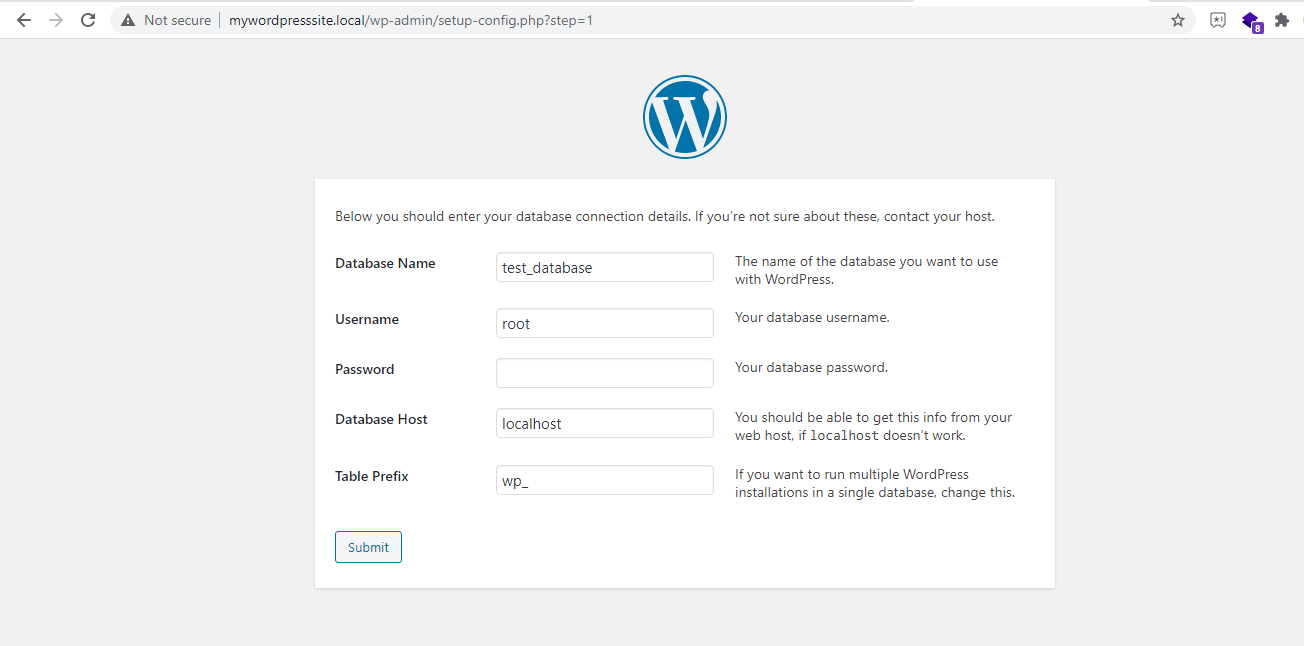
Task: Go back using the browser back arrow
Action: click(24, 20)
